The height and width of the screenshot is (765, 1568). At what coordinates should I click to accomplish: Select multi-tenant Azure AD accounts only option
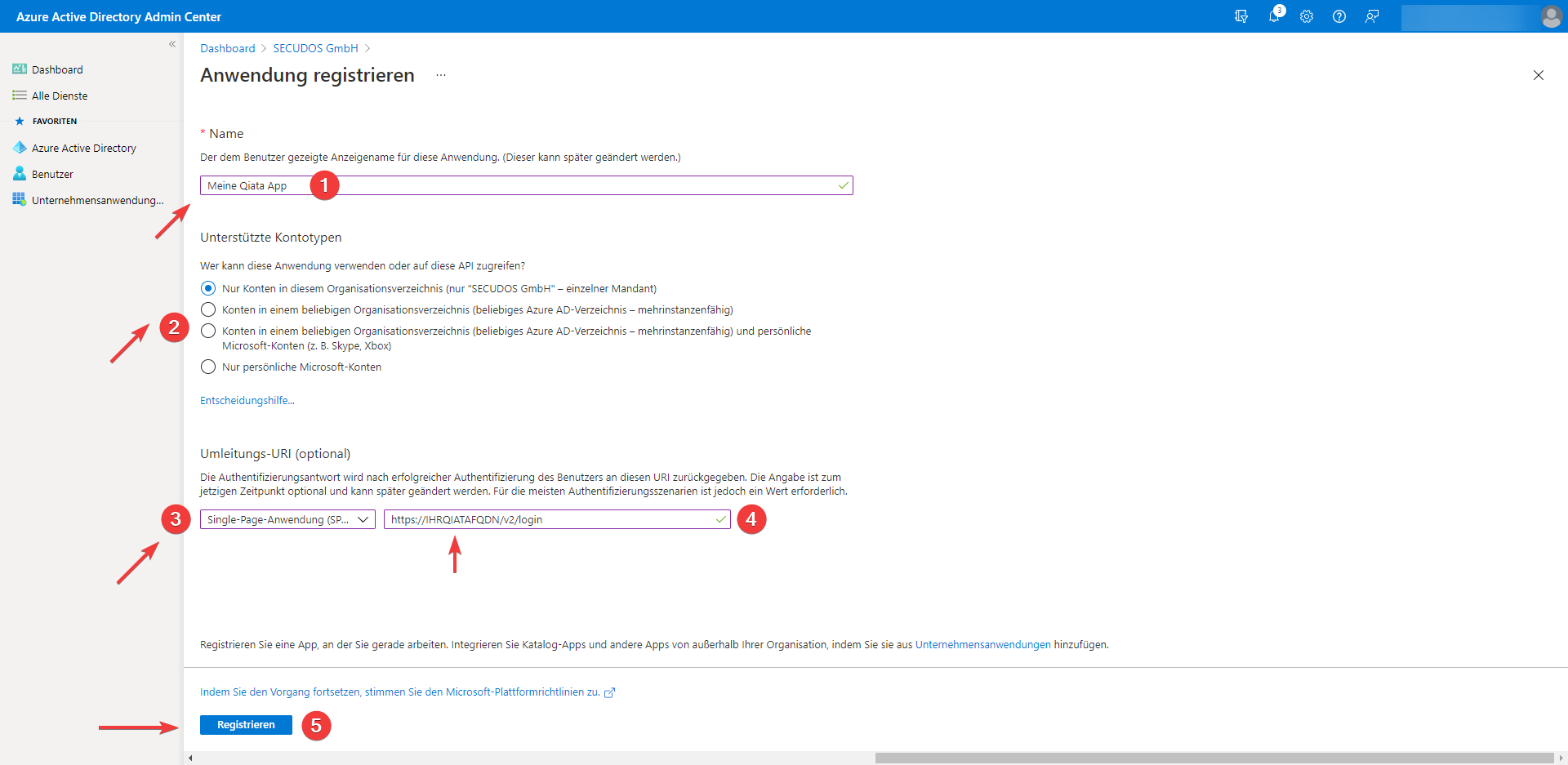(x=208, y=309)
